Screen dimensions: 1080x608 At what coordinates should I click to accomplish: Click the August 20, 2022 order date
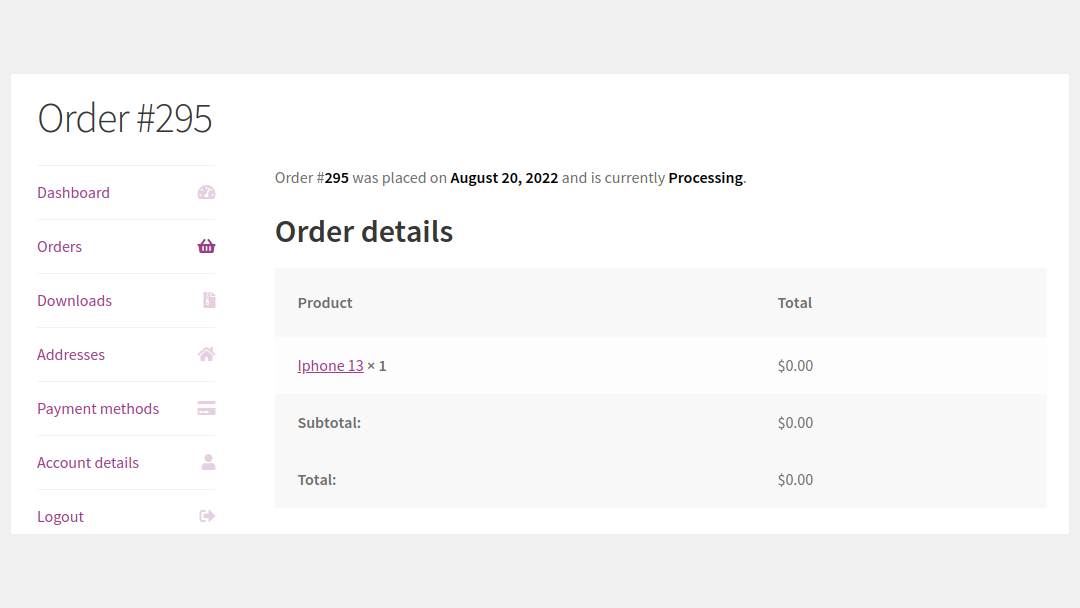point(504,178)
